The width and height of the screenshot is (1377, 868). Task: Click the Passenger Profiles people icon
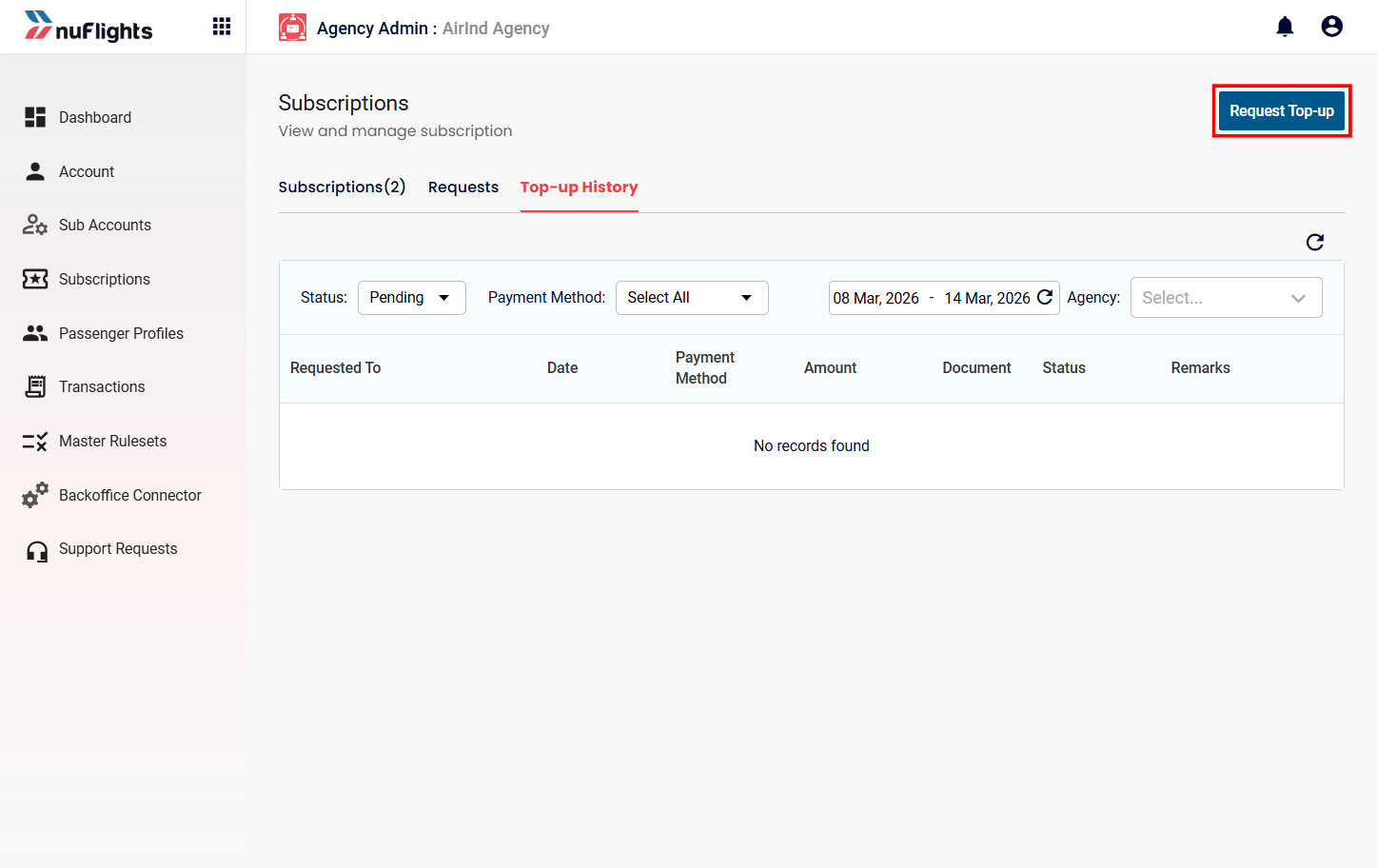[x=35, y=333]
